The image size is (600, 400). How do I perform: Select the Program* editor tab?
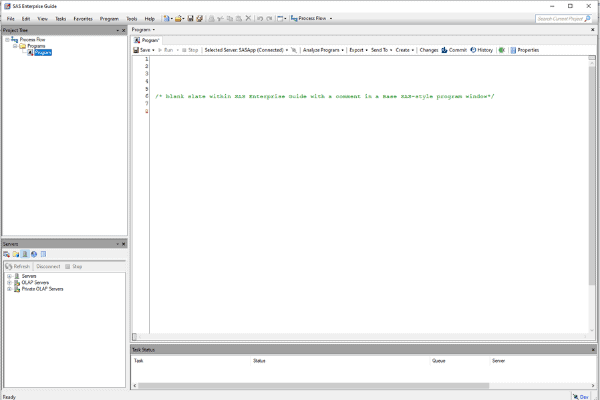147,40
